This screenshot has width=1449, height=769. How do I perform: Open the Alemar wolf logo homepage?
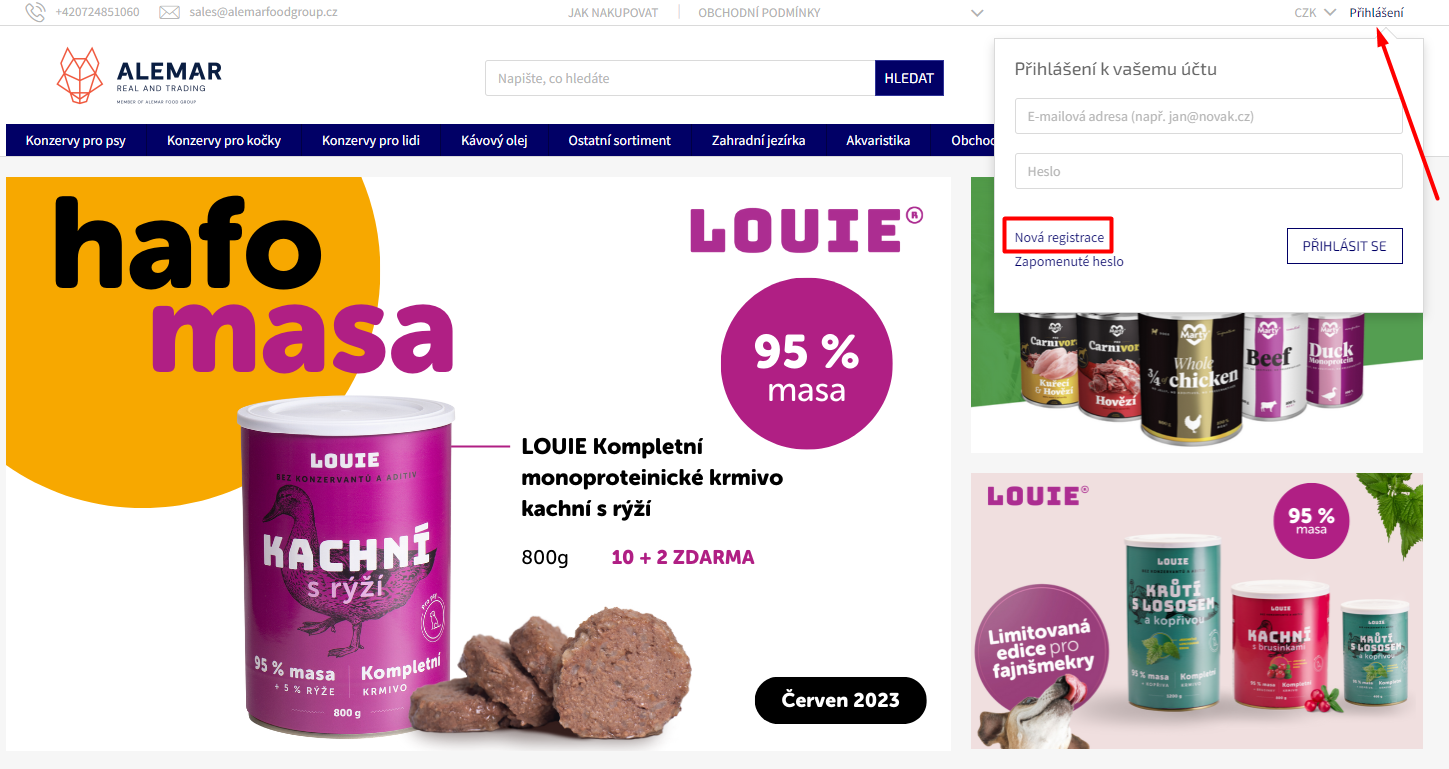(x=139, y=76)
